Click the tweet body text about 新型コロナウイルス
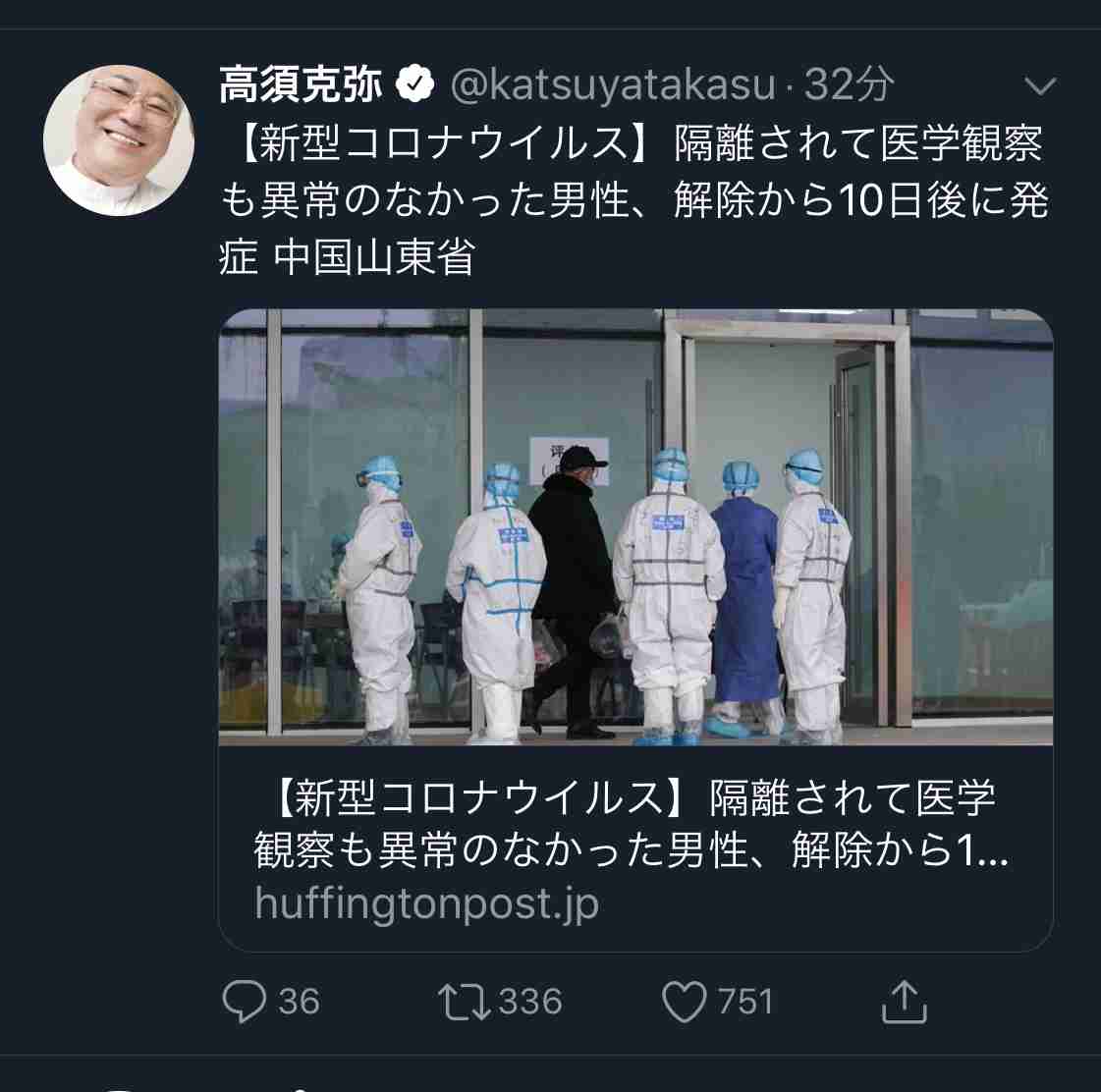This screenshot has width=1101, height=1092. click(x=634, y=200)
